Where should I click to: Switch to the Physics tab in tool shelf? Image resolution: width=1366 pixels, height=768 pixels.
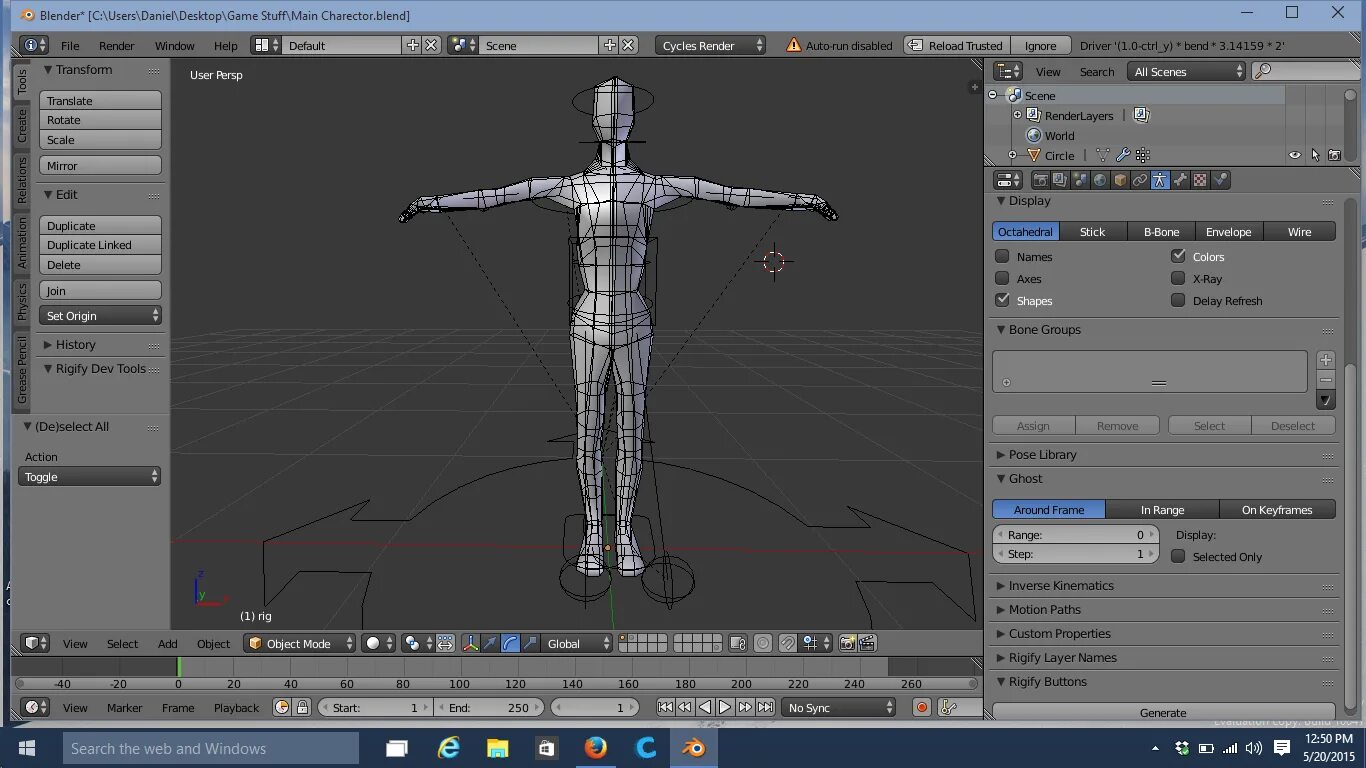click(22, 301)
